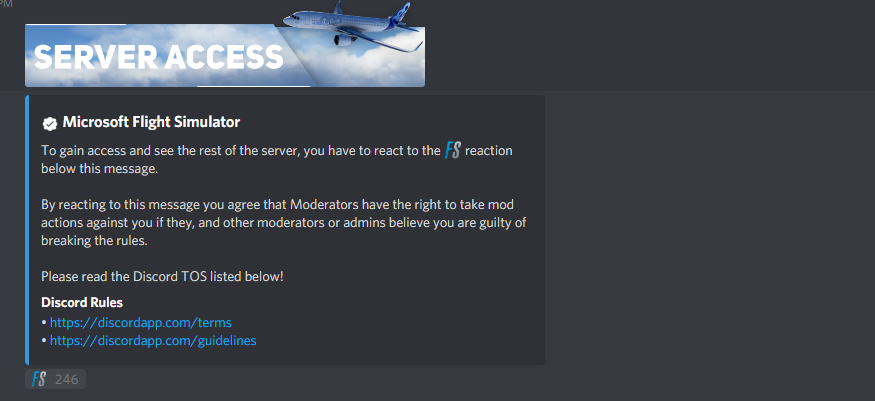Click the Microsoft Flight Simulator embed title

pos(151,122)
